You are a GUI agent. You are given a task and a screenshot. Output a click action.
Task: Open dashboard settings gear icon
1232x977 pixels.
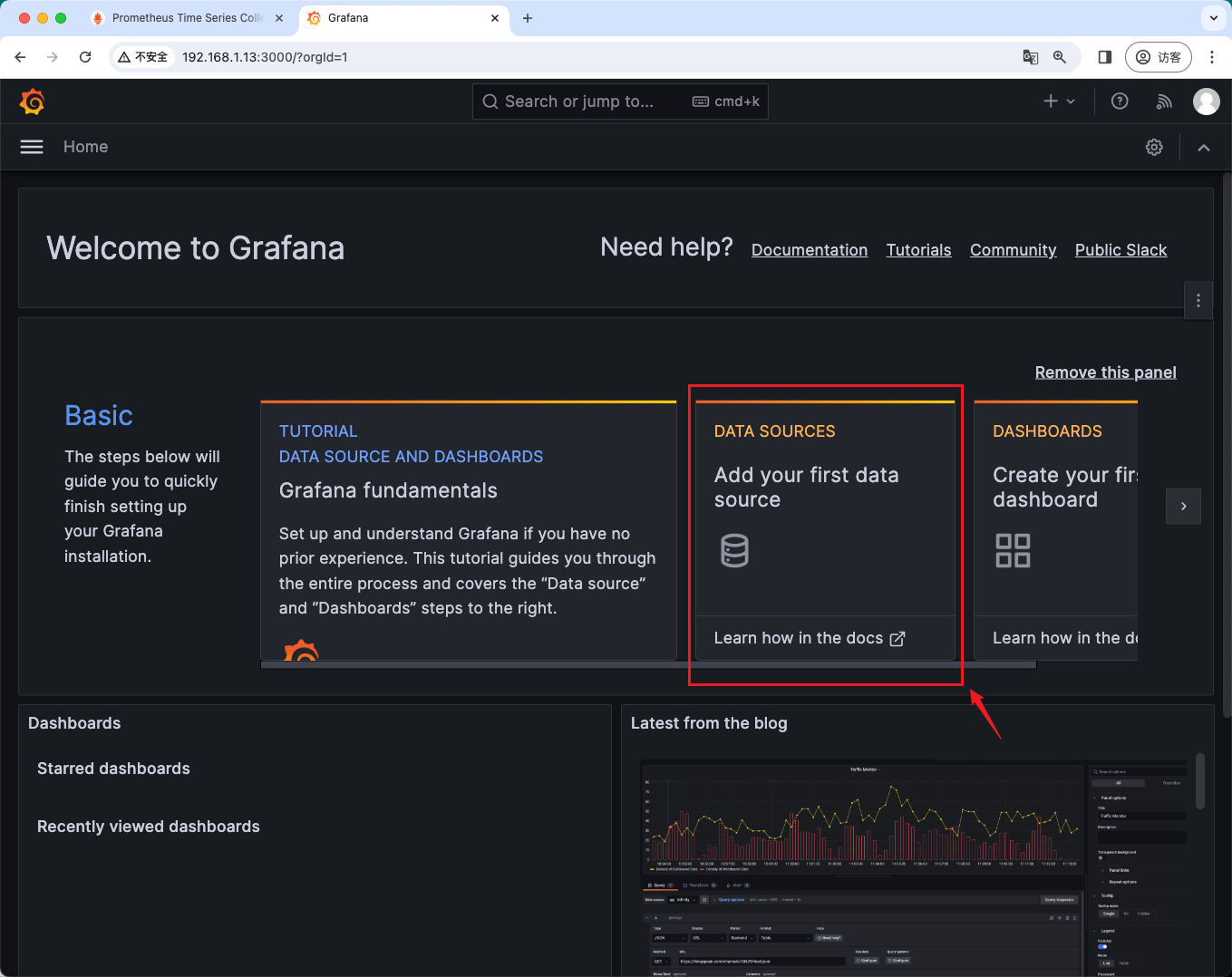coord(1154,147)
